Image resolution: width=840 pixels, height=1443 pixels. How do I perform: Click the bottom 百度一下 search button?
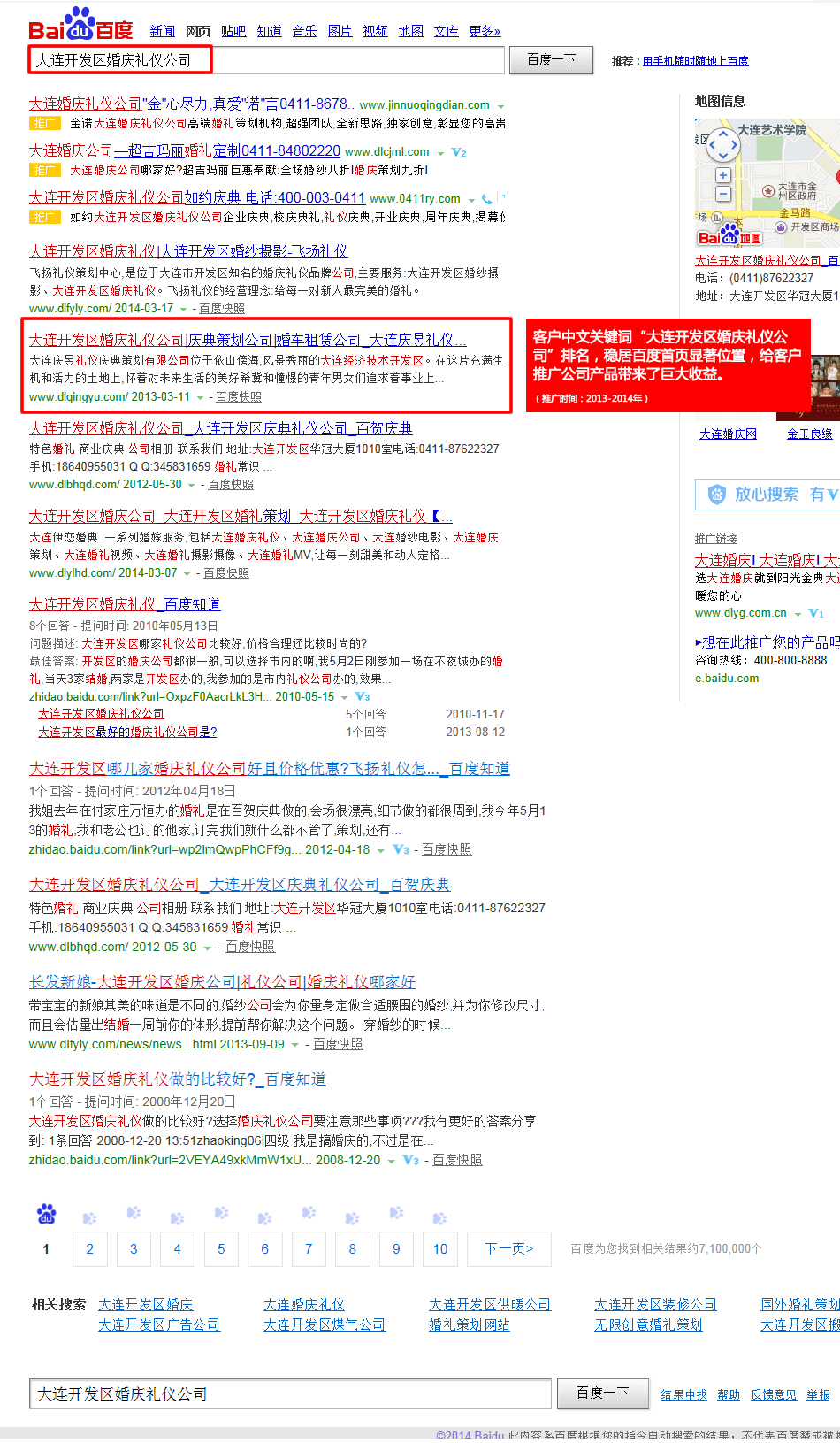(x=602, y=1393)
